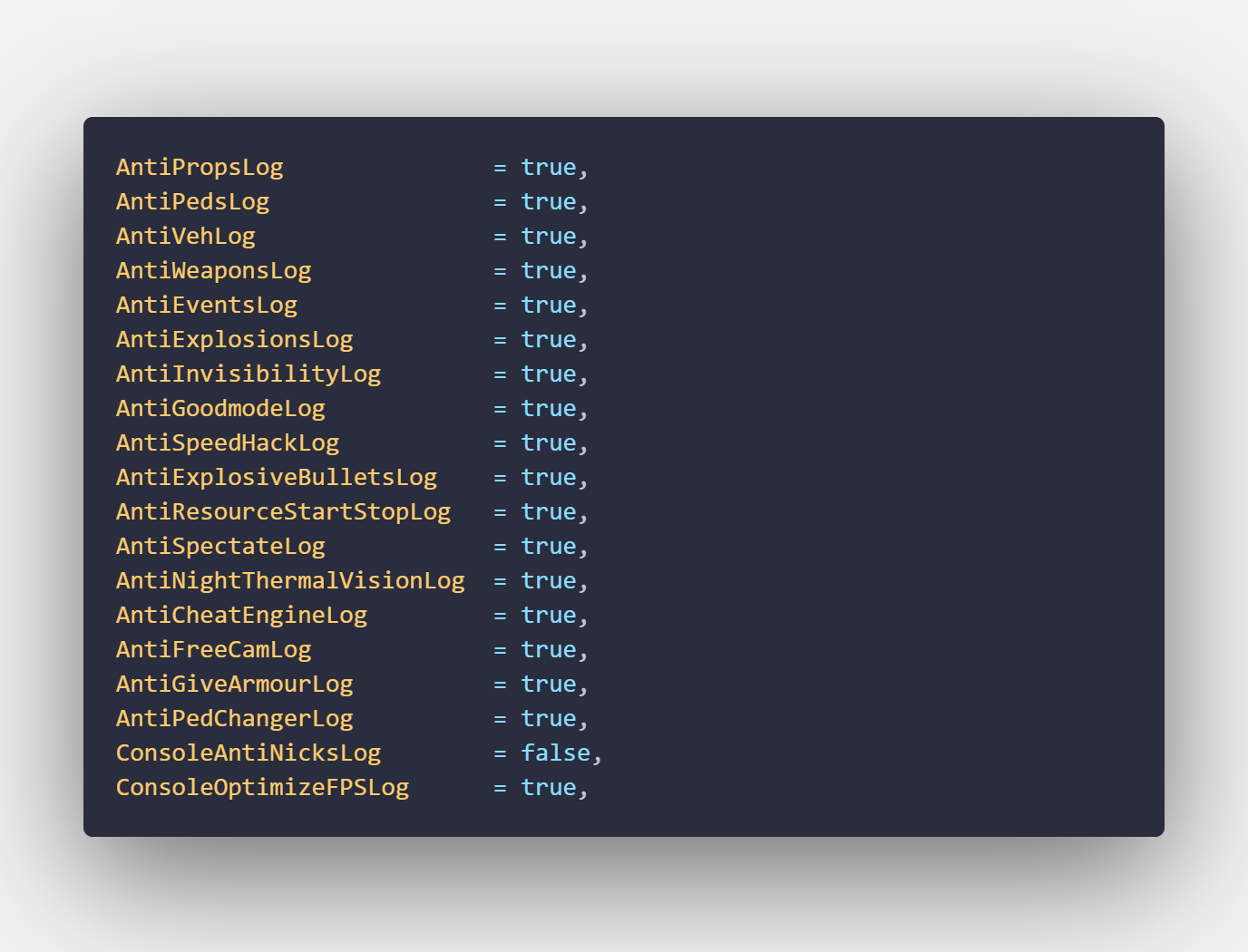Place cursor on AntiExplosionsLog key
Screen dimensions: 1248x952
pos(234,340)
